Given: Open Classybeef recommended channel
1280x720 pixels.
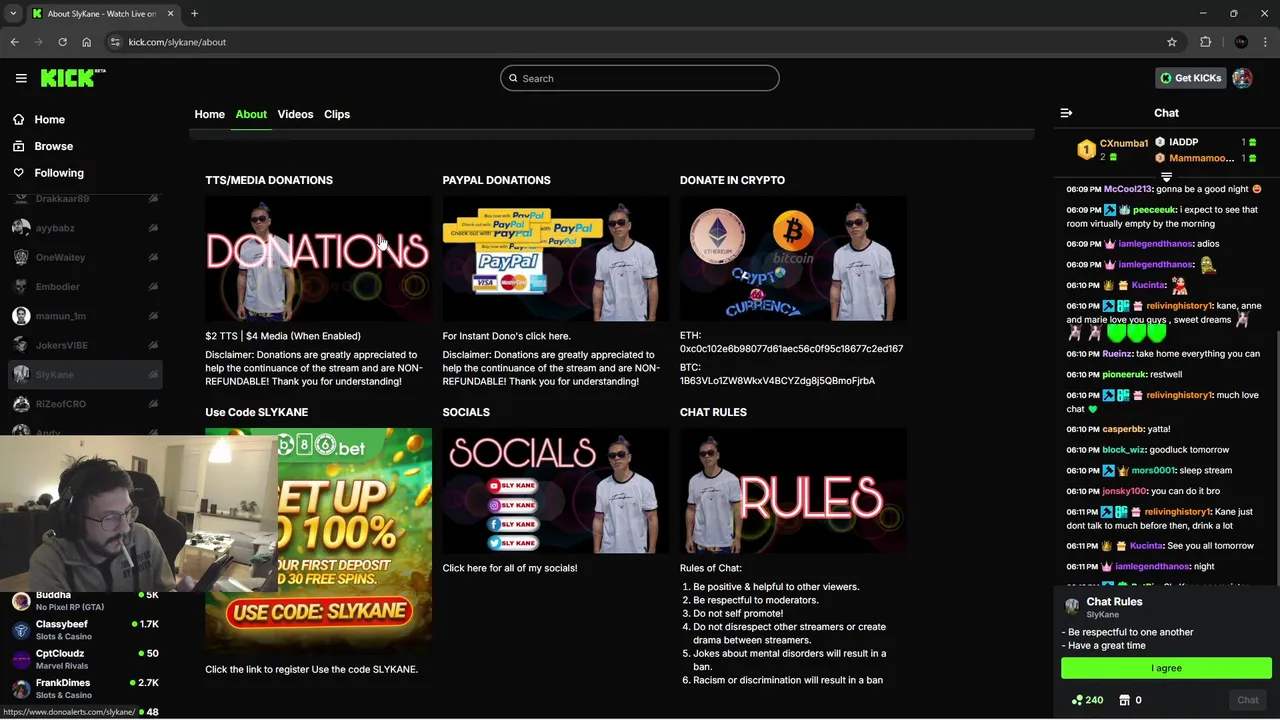Looking at the screenshot, I should 85,629.
